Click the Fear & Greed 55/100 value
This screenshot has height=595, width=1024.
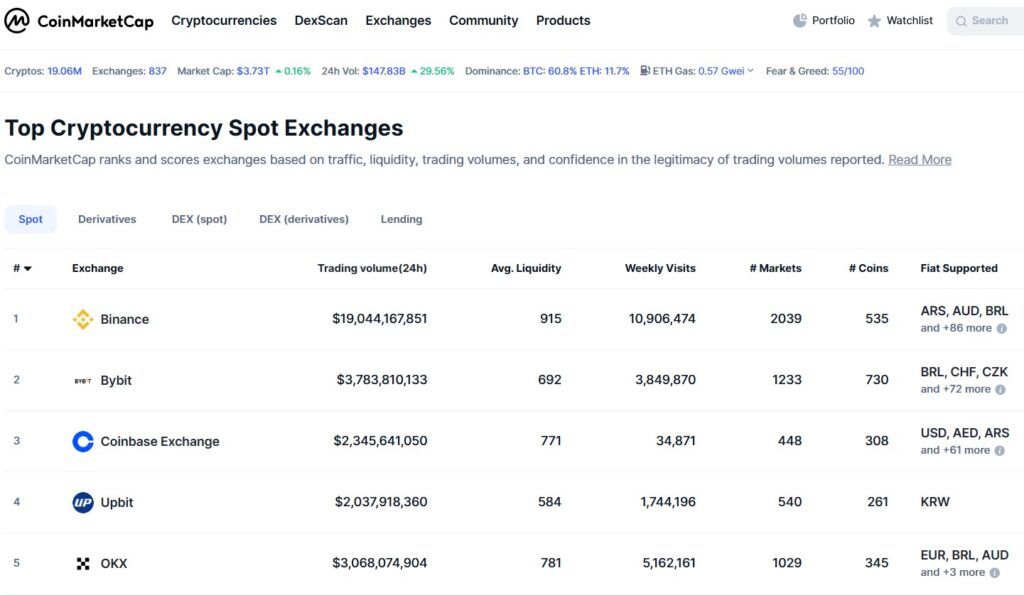[x=848, y=71]
